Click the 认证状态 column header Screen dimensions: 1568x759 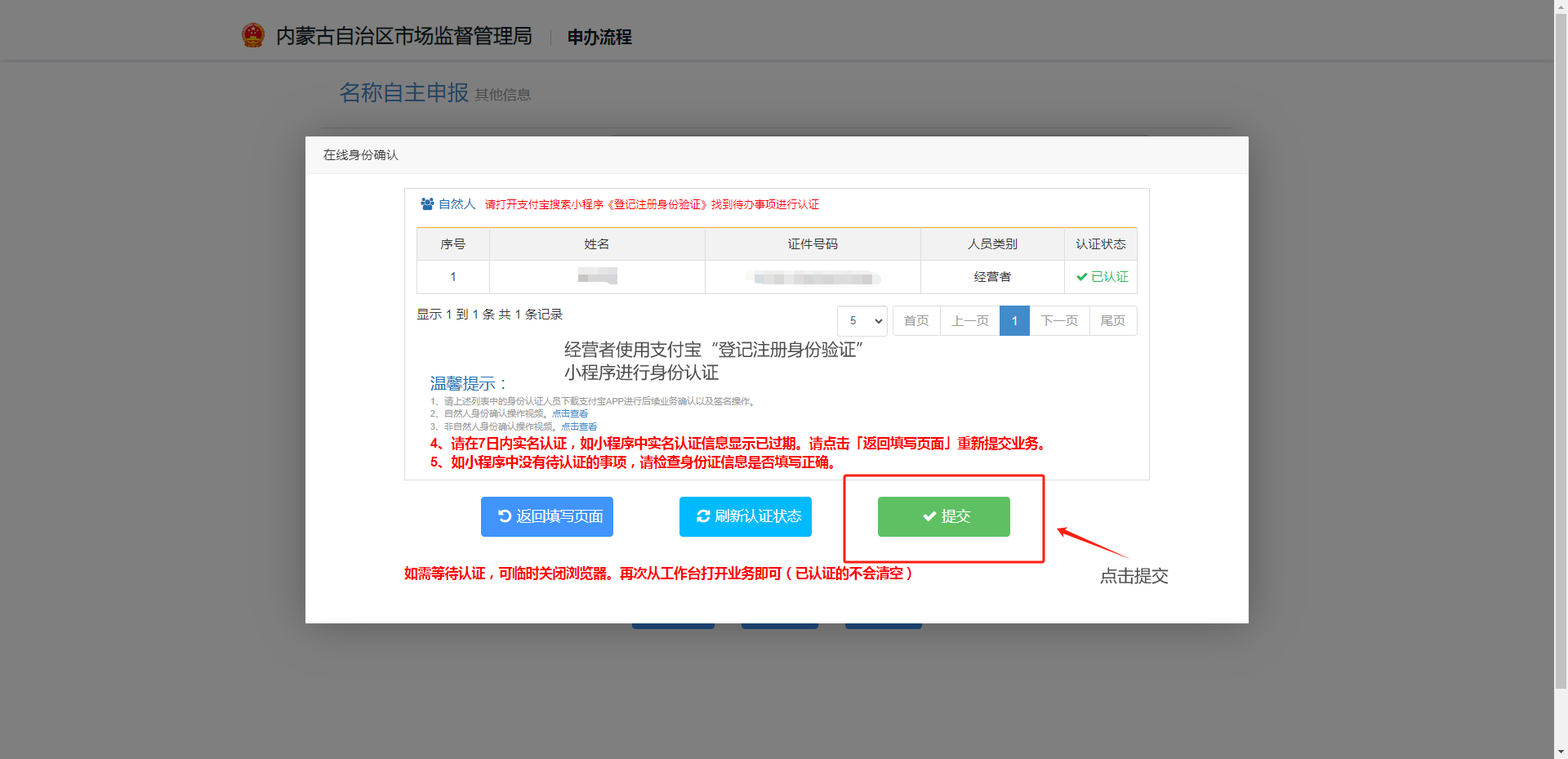click(x=1100, y=244)
